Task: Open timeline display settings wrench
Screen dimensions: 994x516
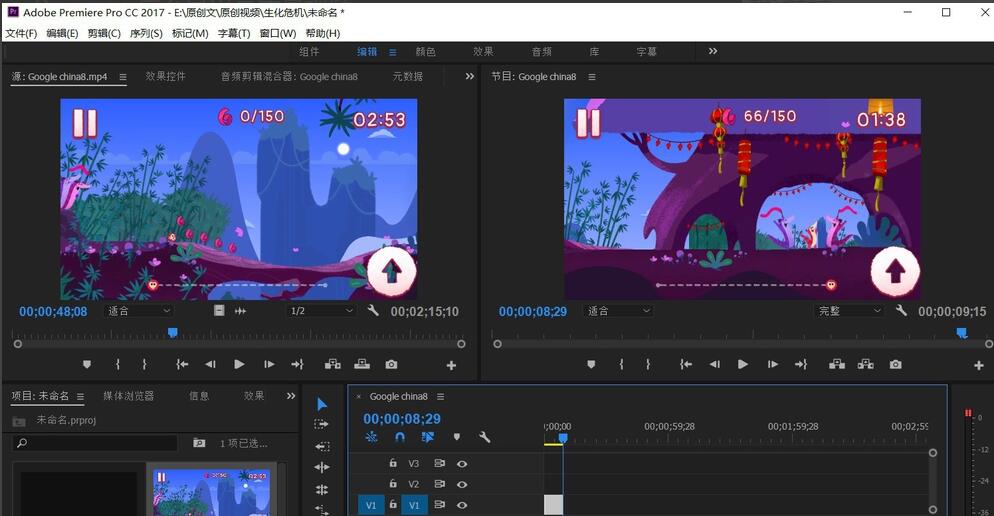Action: click(484, 437)
